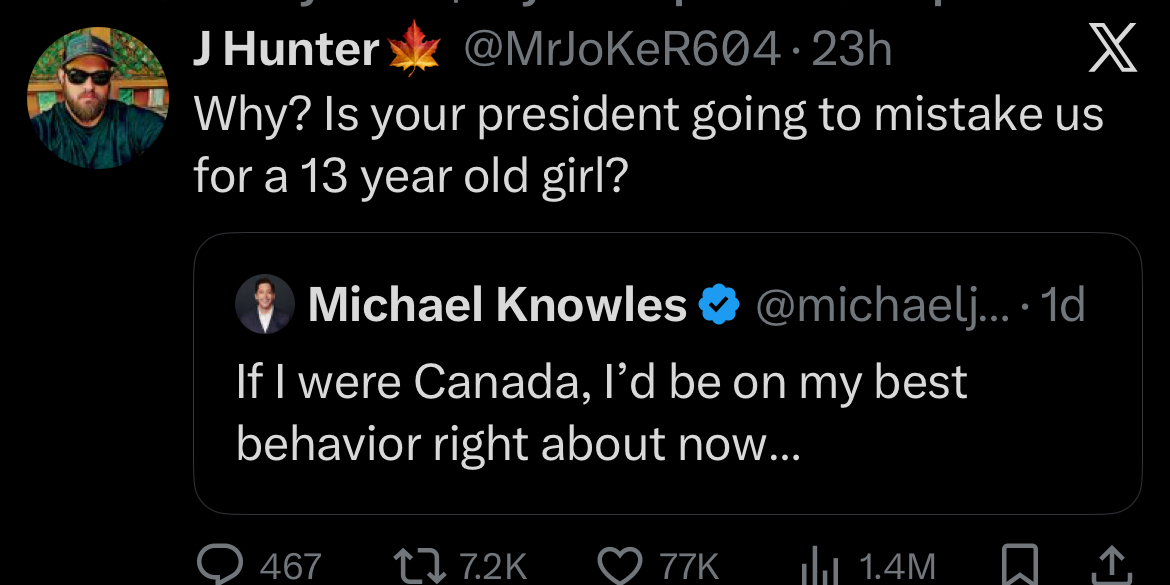
Task: Click the 1d timestamp on quoted tweet
Action: pyautogui.click(x=1062, y=304)
